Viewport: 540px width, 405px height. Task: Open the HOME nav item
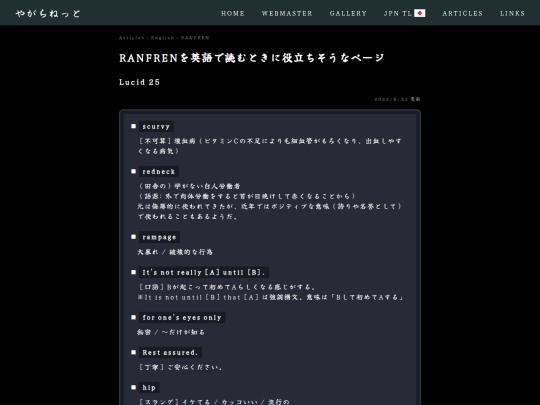click(x=233, y=13)
